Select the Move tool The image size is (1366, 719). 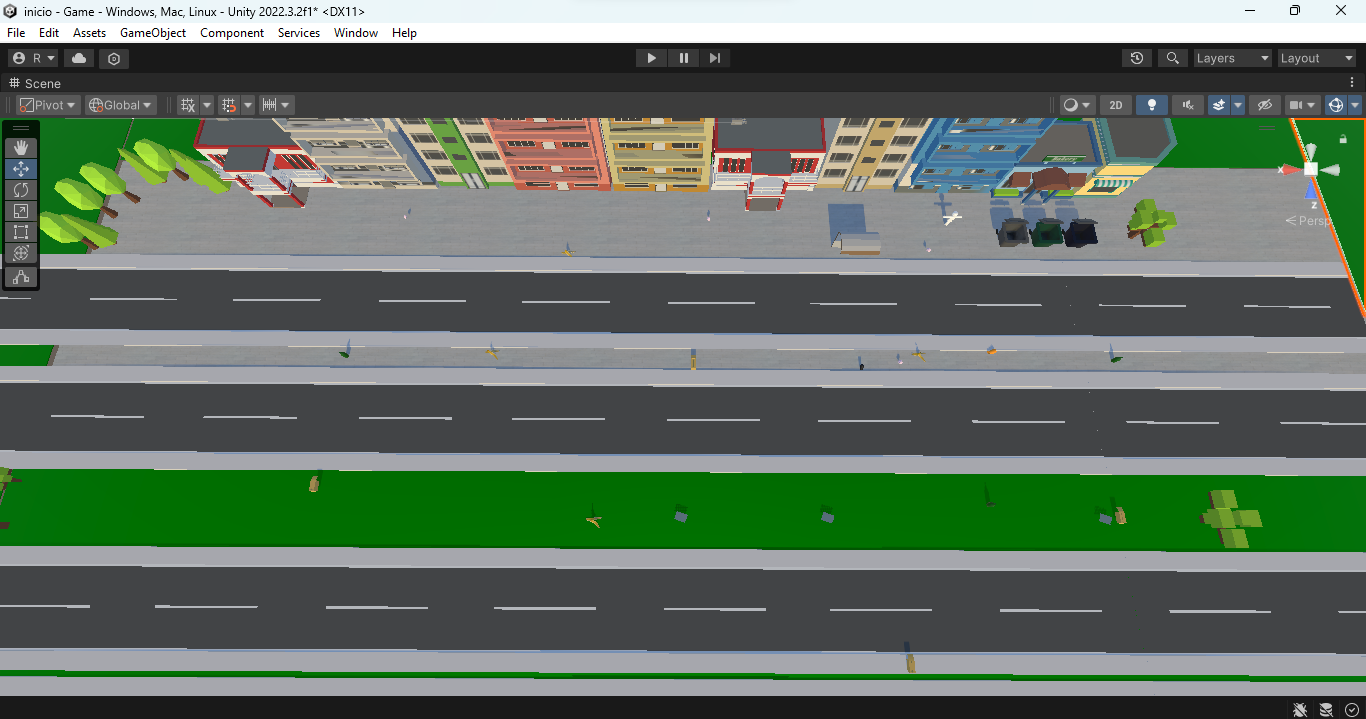(x=21, y=169)
